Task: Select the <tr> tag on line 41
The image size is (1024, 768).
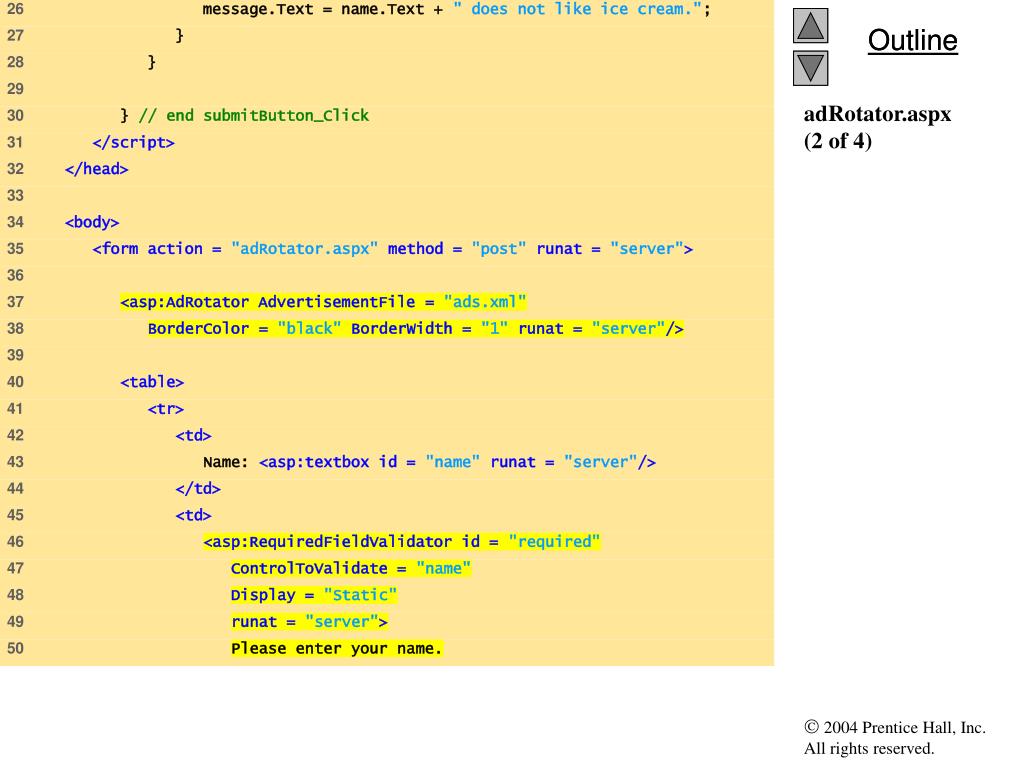Action: 166,409
